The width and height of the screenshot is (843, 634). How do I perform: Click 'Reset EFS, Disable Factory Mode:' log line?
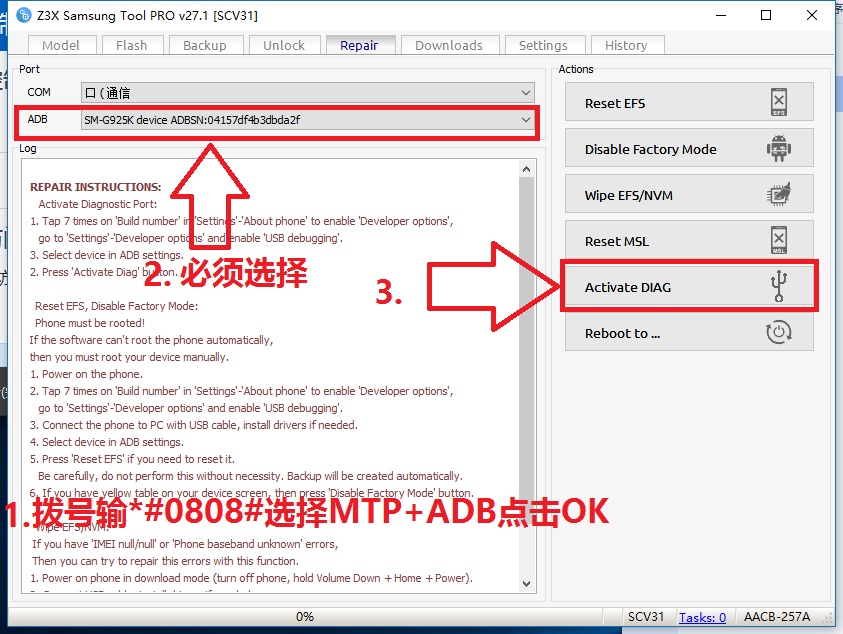[117, 306]
